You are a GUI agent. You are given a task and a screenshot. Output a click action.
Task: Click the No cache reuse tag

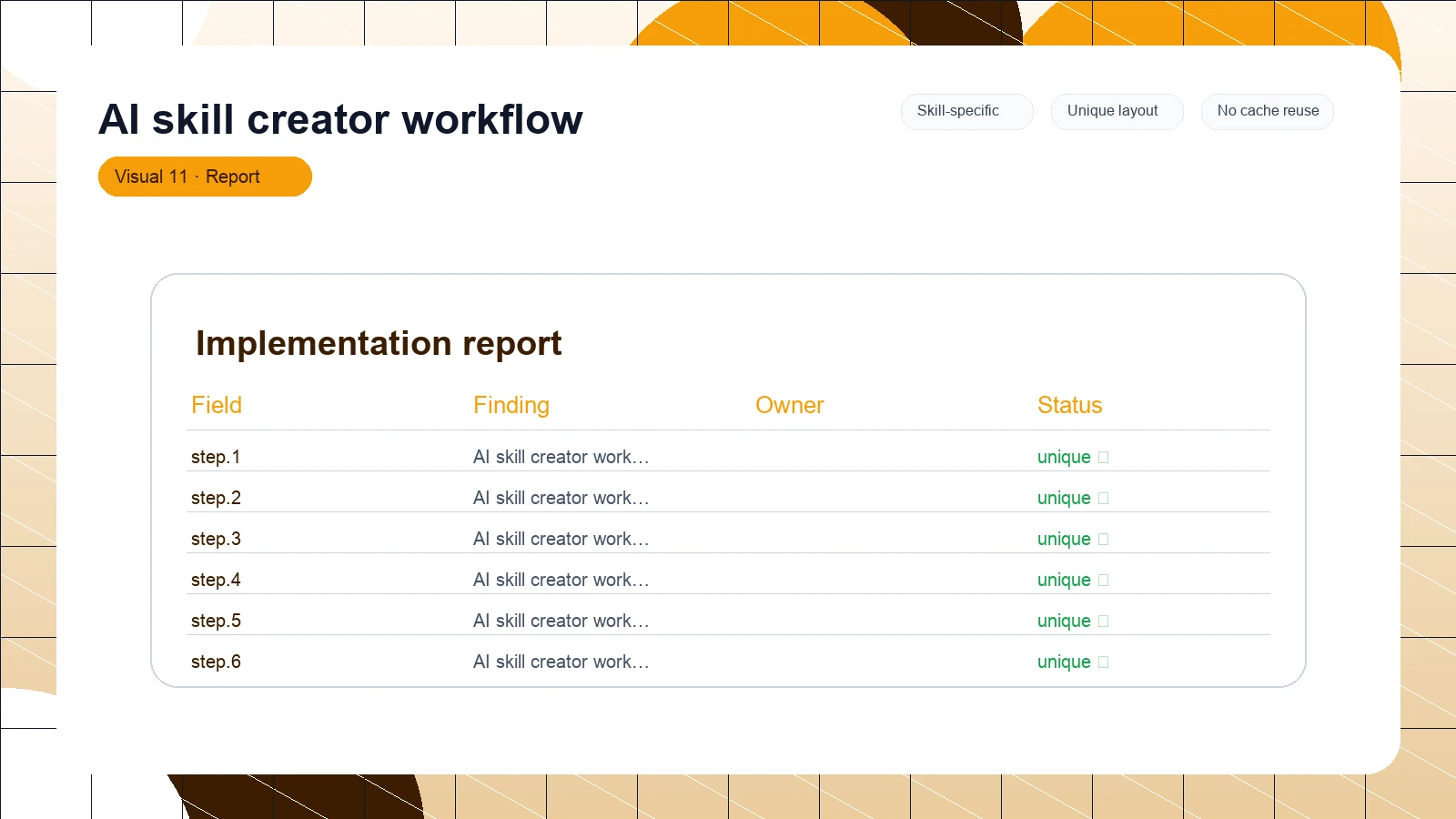(x=1268, y=112)
